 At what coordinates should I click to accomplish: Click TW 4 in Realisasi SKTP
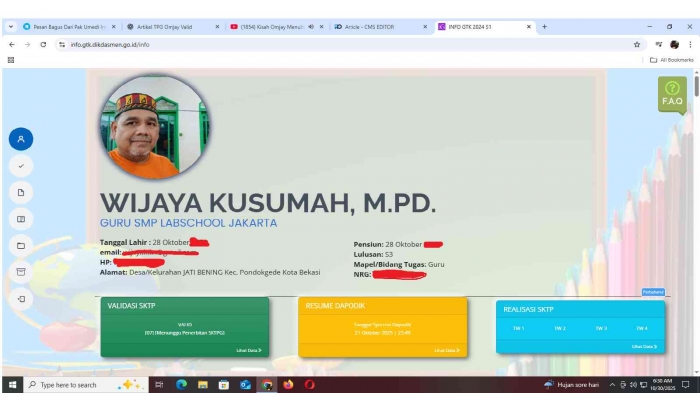(642, 328)
